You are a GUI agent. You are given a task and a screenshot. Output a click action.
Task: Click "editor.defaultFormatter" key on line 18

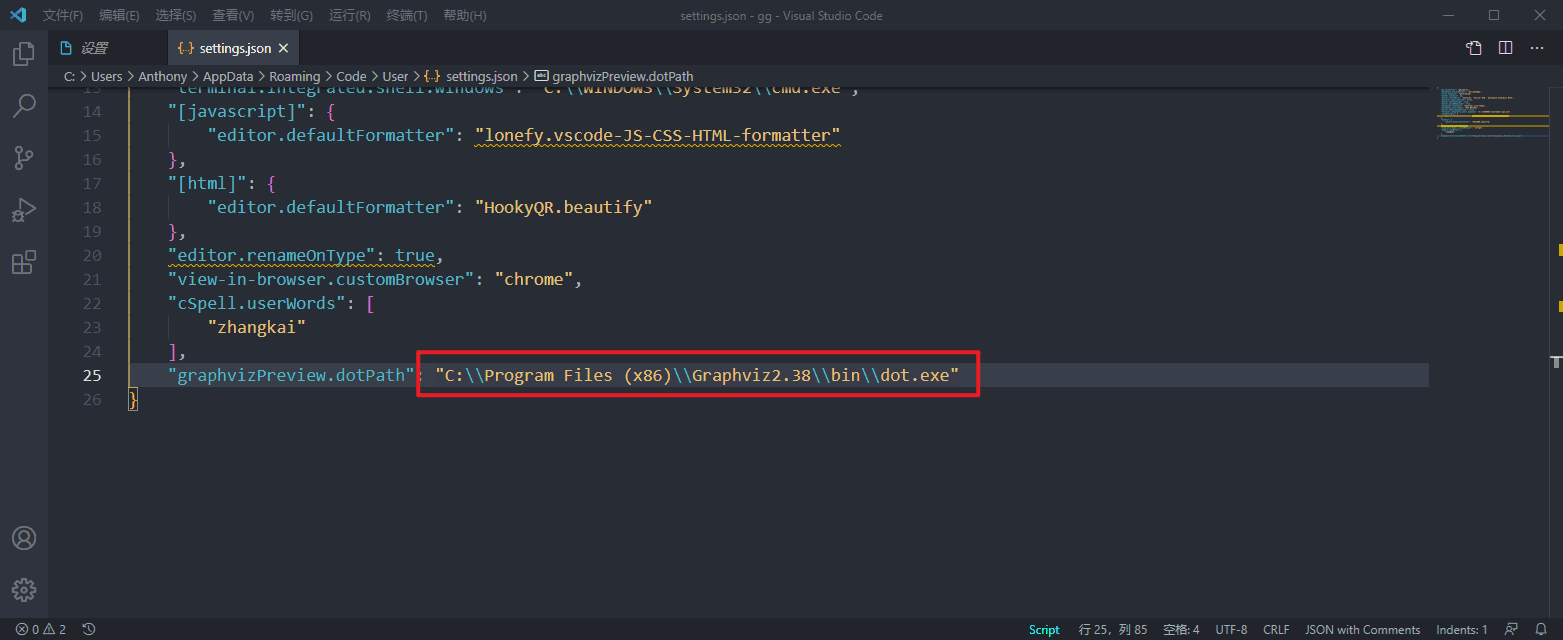tap(332, 208)
